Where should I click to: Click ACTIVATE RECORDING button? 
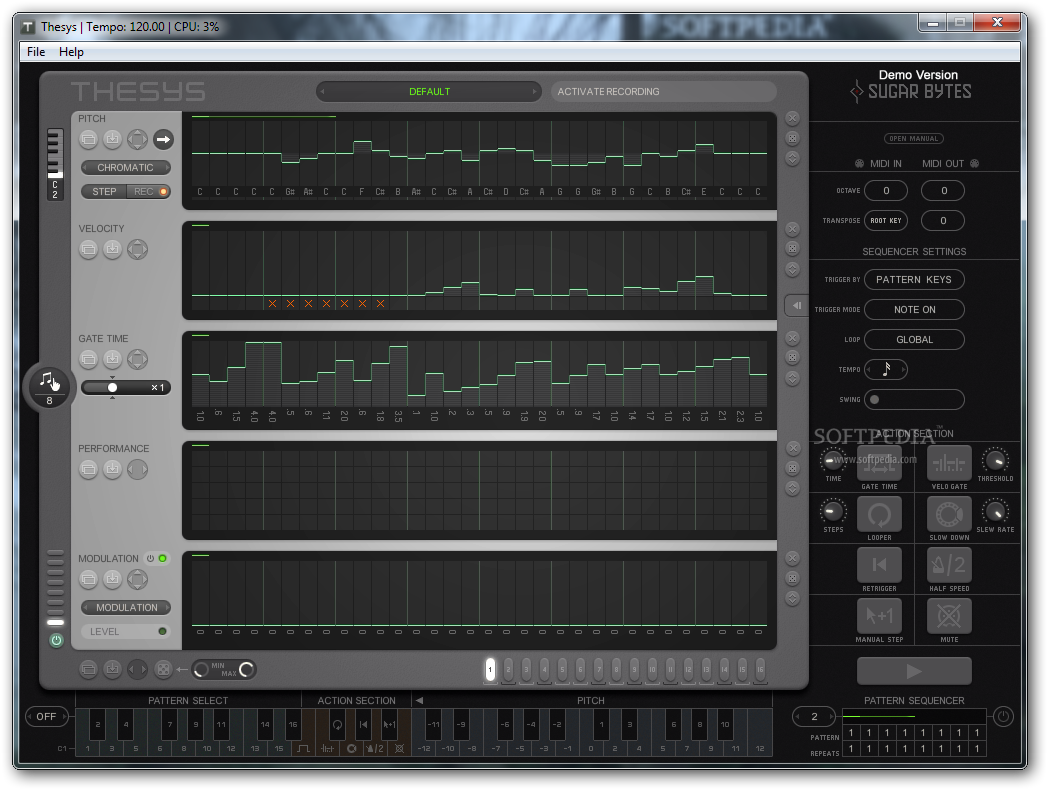tap(663, 92)
